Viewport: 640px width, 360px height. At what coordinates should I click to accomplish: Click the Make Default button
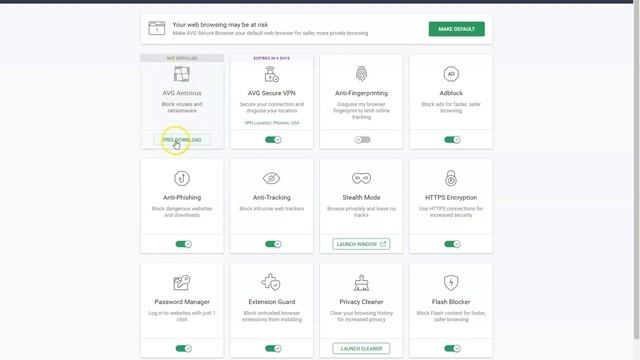tap(456, 29)
